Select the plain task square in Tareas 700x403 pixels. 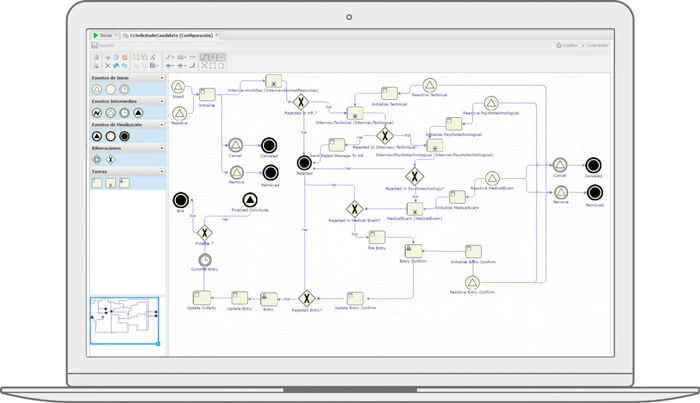point(97,183)
